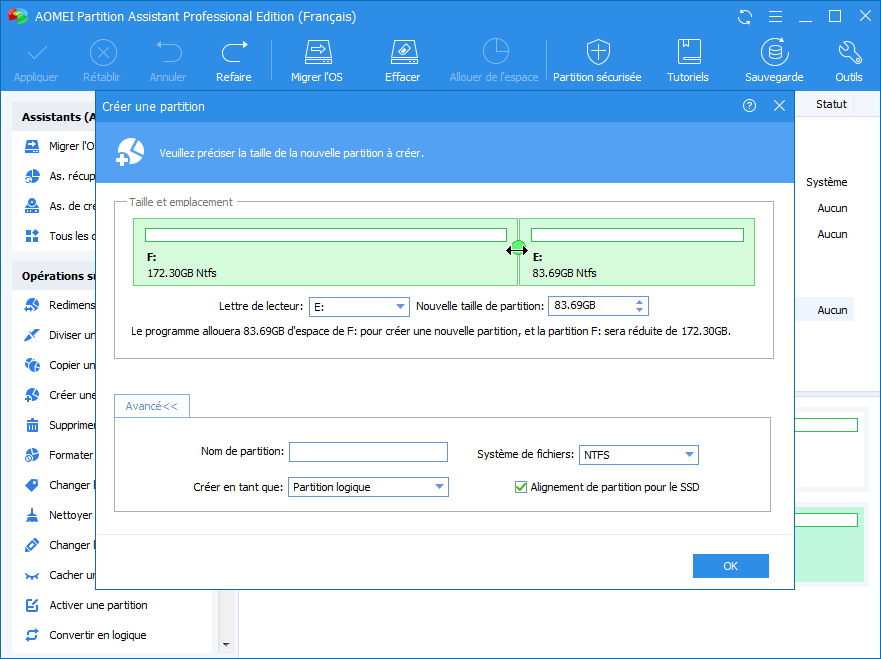Image resolution: width=881 pixels, height=659 pixels.
Task: Click the Refaire redo arrow icon
Action: tap(234, 52)
